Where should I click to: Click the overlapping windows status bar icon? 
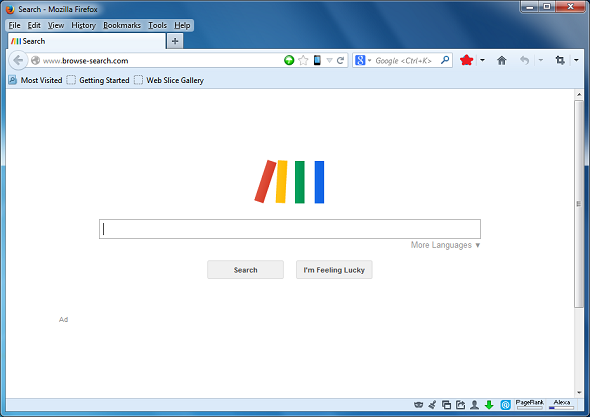click(446, 405)
